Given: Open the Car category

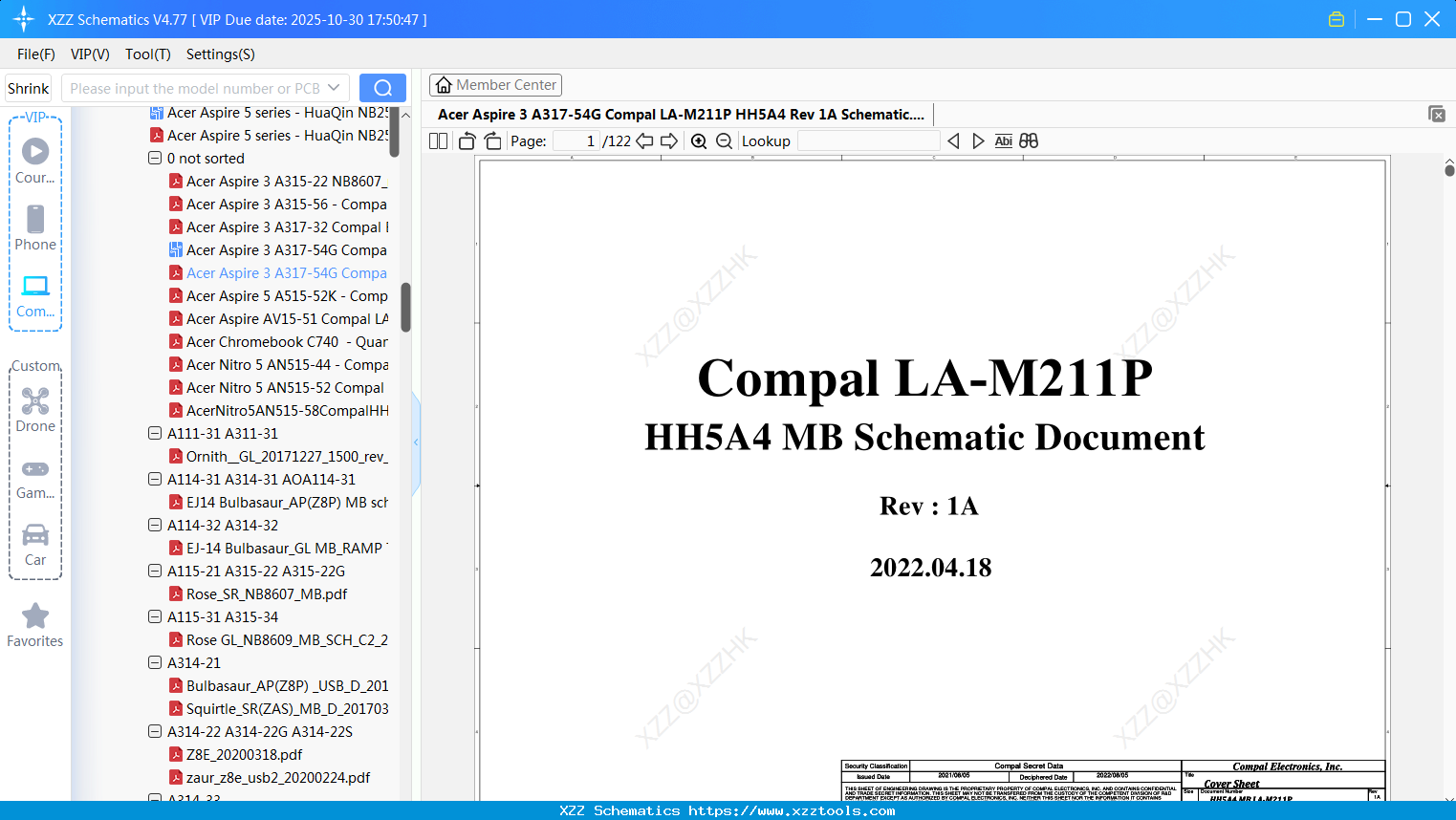Looking at the screenshot, I should [x=35, y=544].
